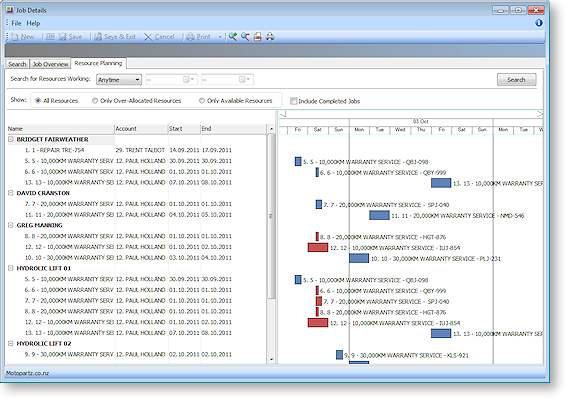Click the Job Details window icon in title bar

coord(10,10)
